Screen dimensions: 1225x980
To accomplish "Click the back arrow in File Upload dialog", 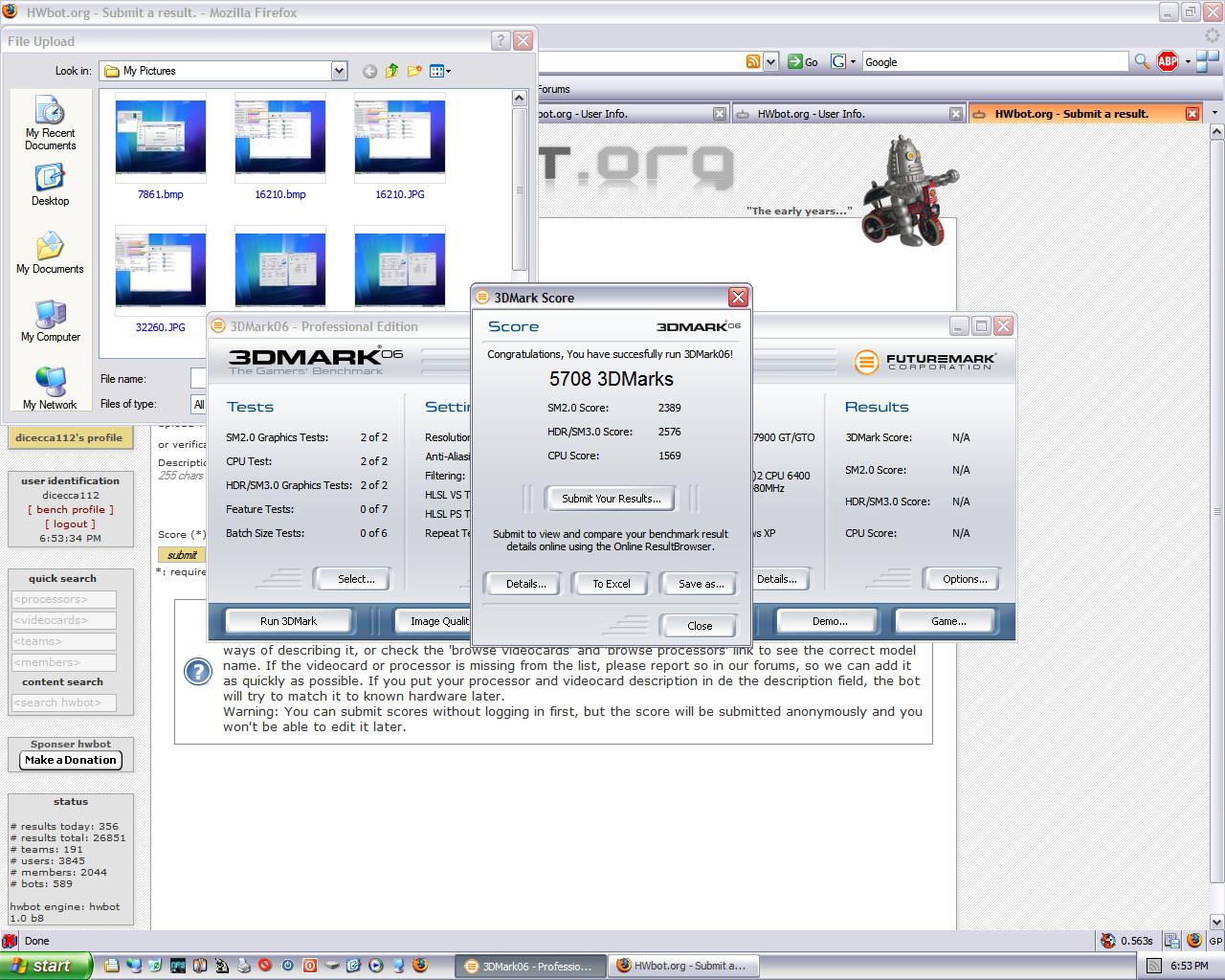I will (369, 71).
